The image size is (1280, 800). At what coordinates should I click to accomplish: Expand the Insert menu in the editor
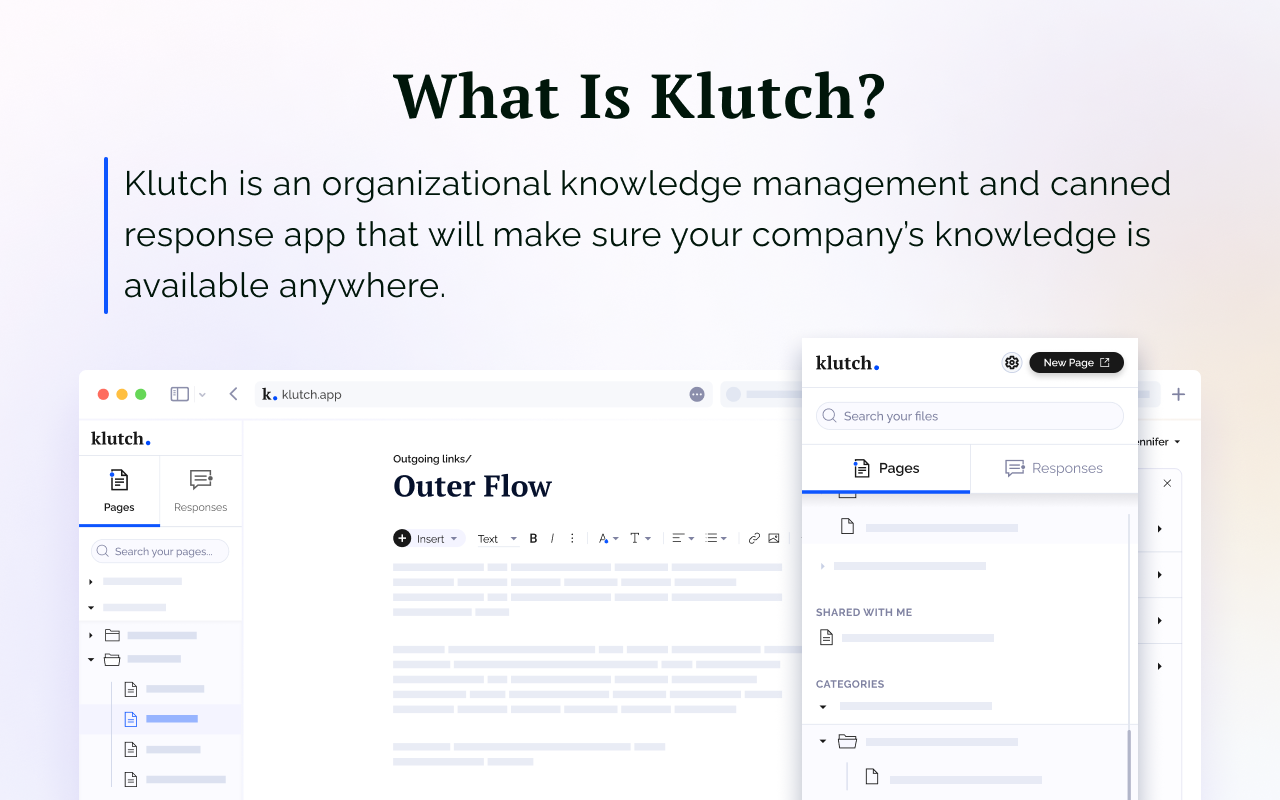click(x=428, y=538)
